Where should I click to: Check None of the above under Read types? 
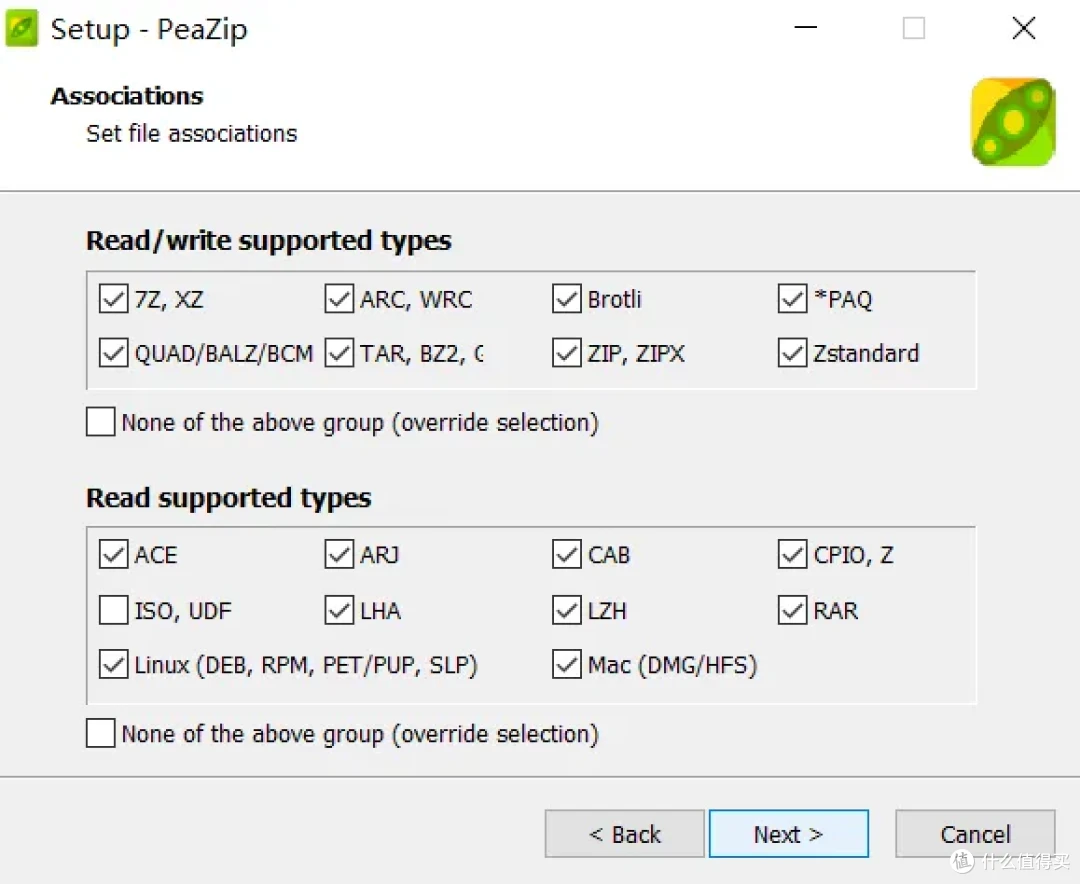pyautogui.click(x=101, y=733)
